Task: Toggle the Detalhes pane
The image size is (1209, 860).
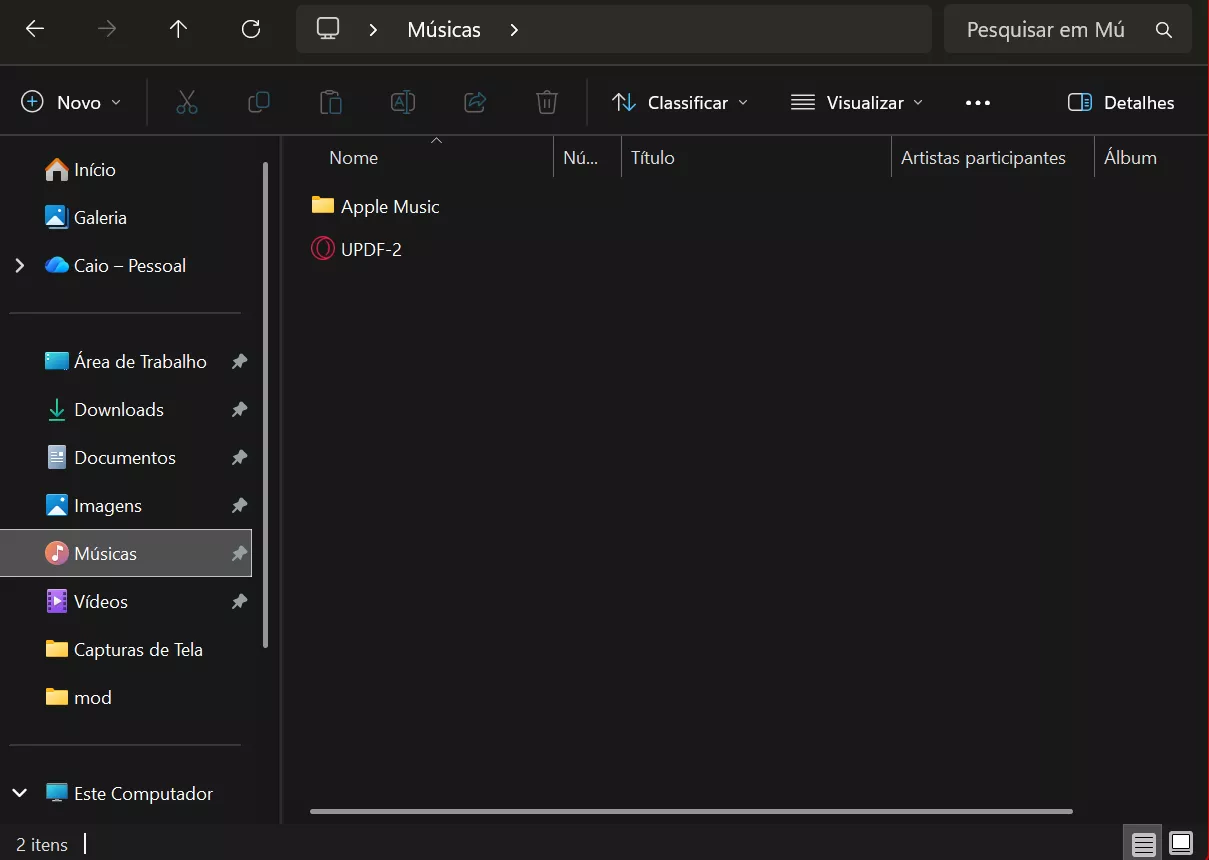Action: click(x=1121, y=102)
